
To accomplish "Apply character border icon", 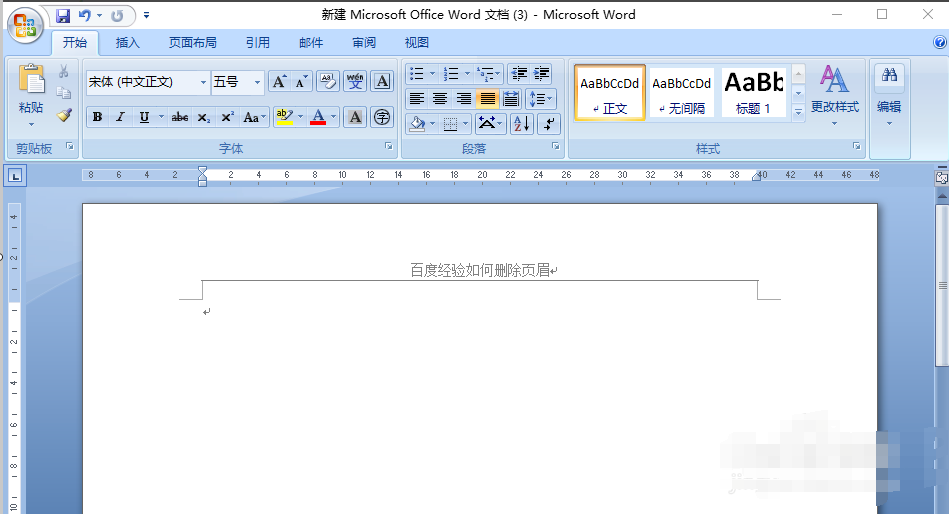I will tap(382, 82).
